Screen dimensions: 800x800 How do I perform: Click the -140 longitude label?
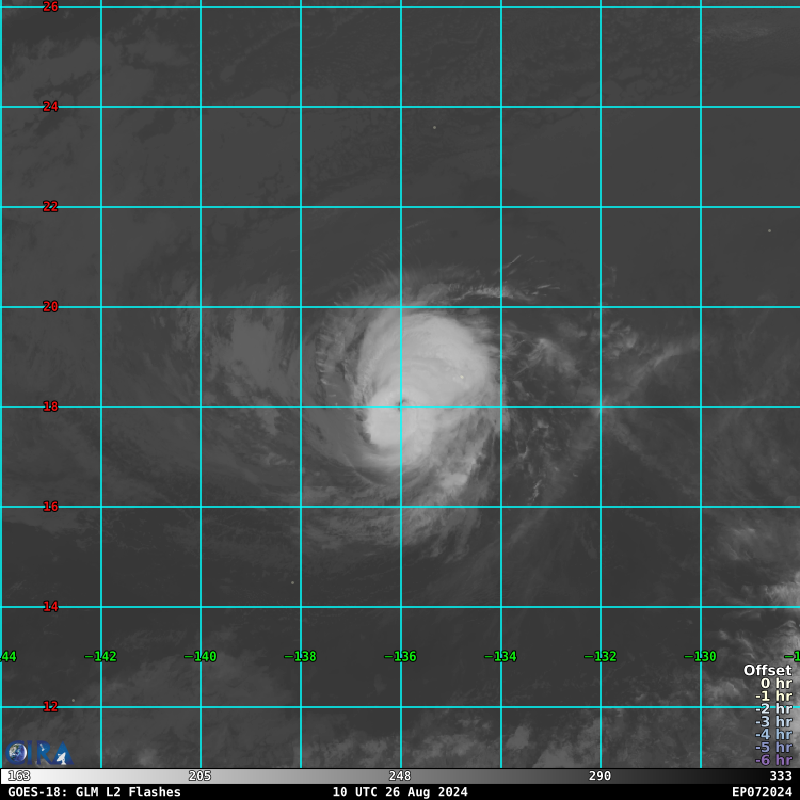pos(200,657)
